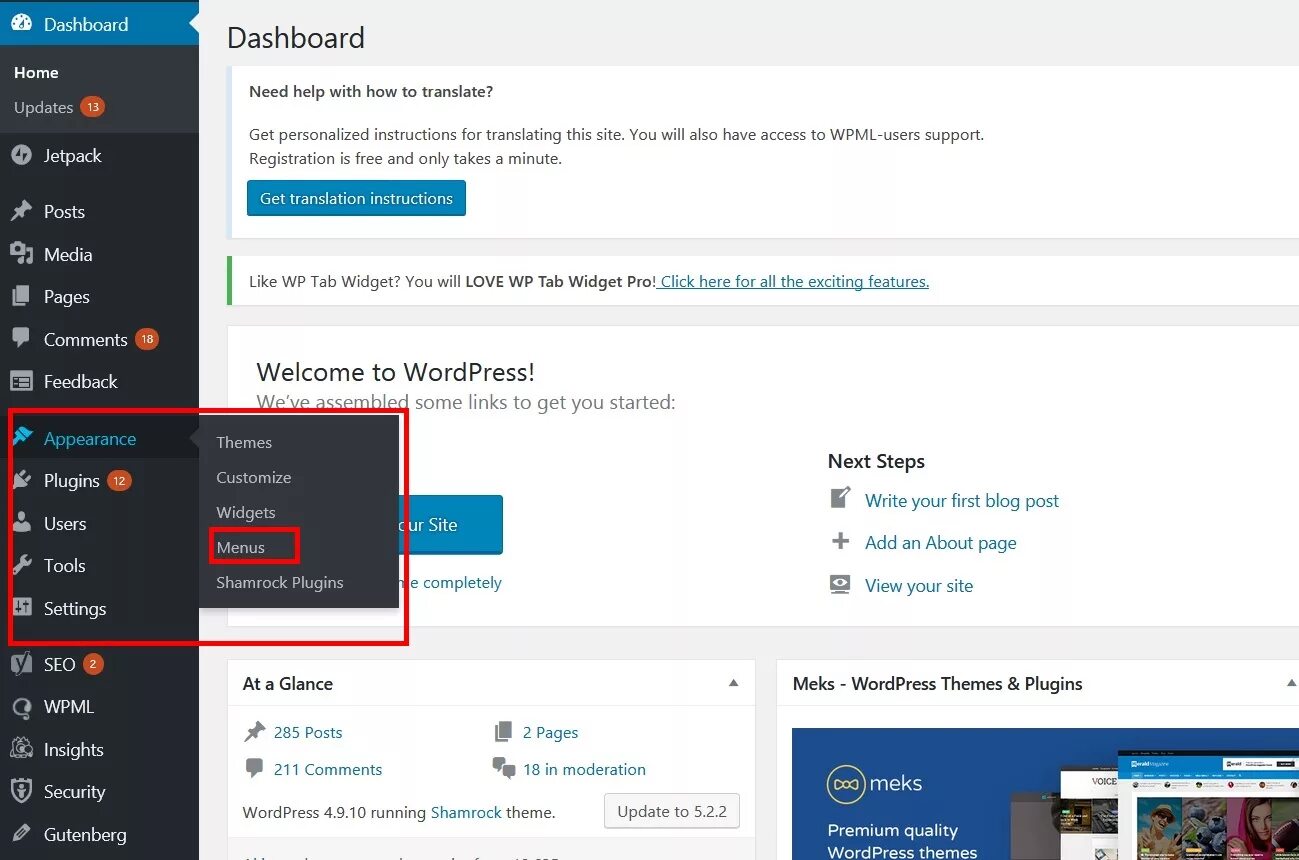Click the Meks promo banner image

1045,794
